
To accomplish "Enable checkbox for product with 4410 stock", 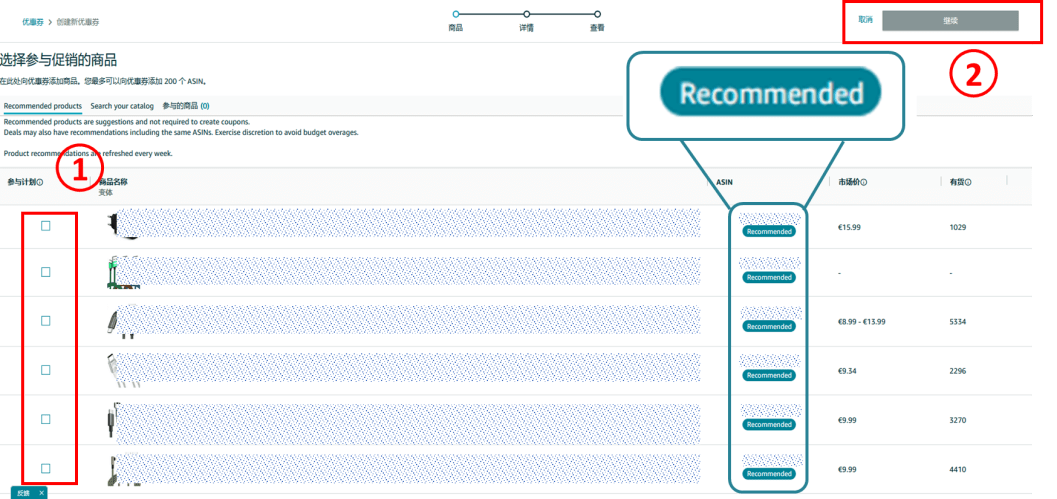I will click(x=46, y=468).
